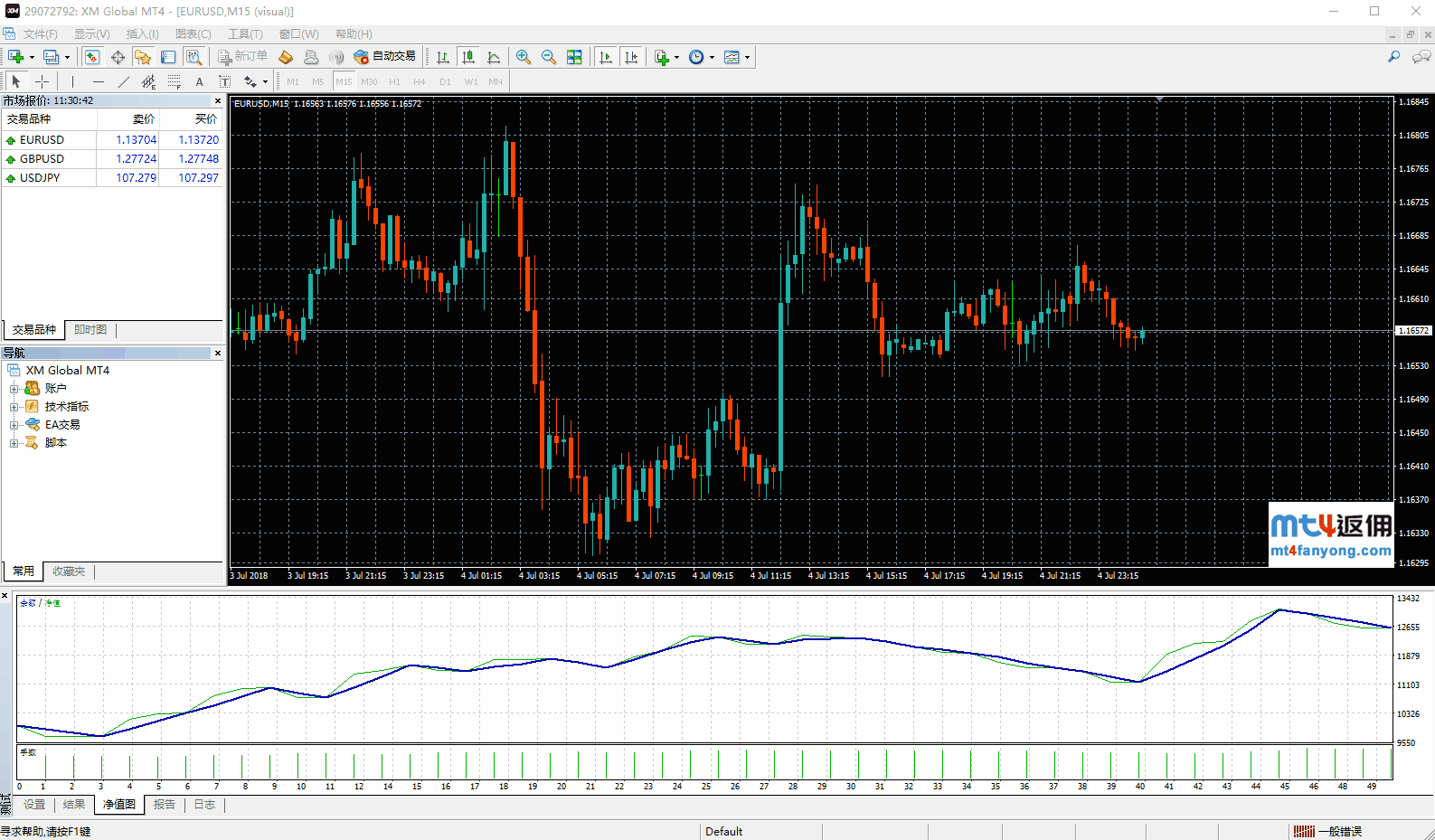Click the zoom in magnifier icon

coord(523,57)
